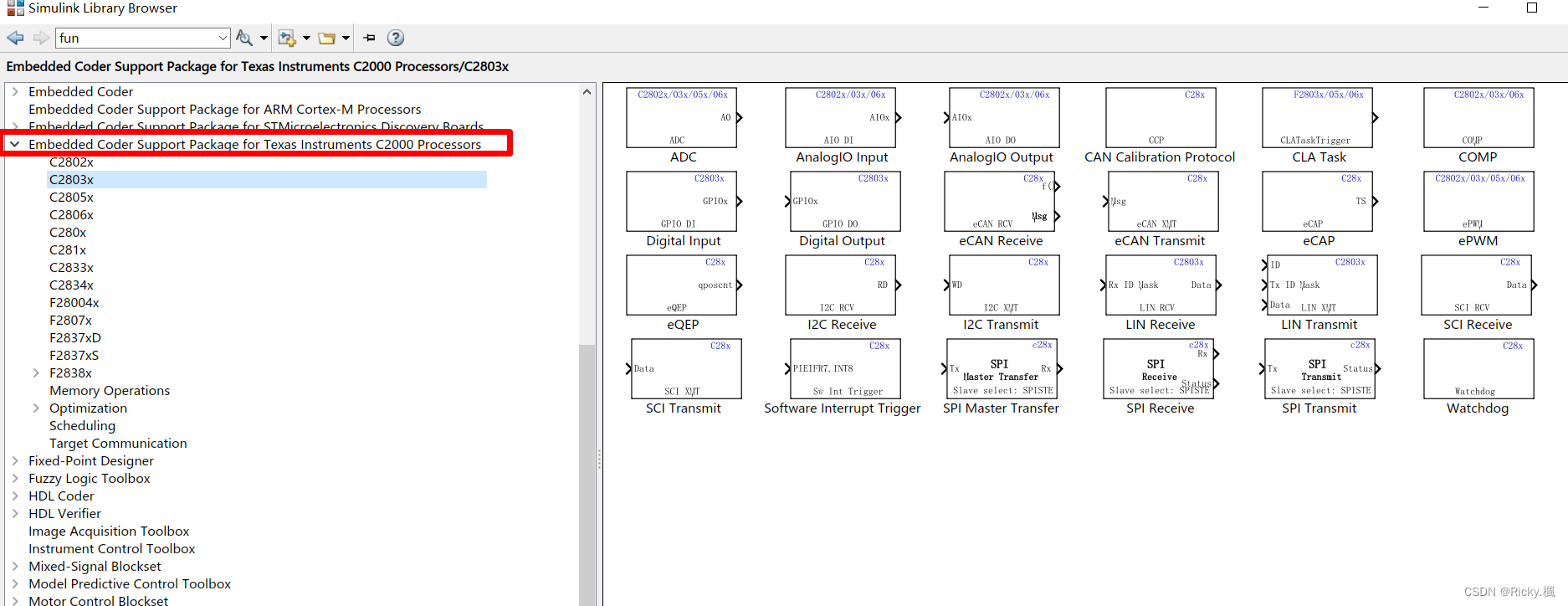Select the C2833x library
Viewport: 1568px width, 606px height.
click(x=71, y=267)
